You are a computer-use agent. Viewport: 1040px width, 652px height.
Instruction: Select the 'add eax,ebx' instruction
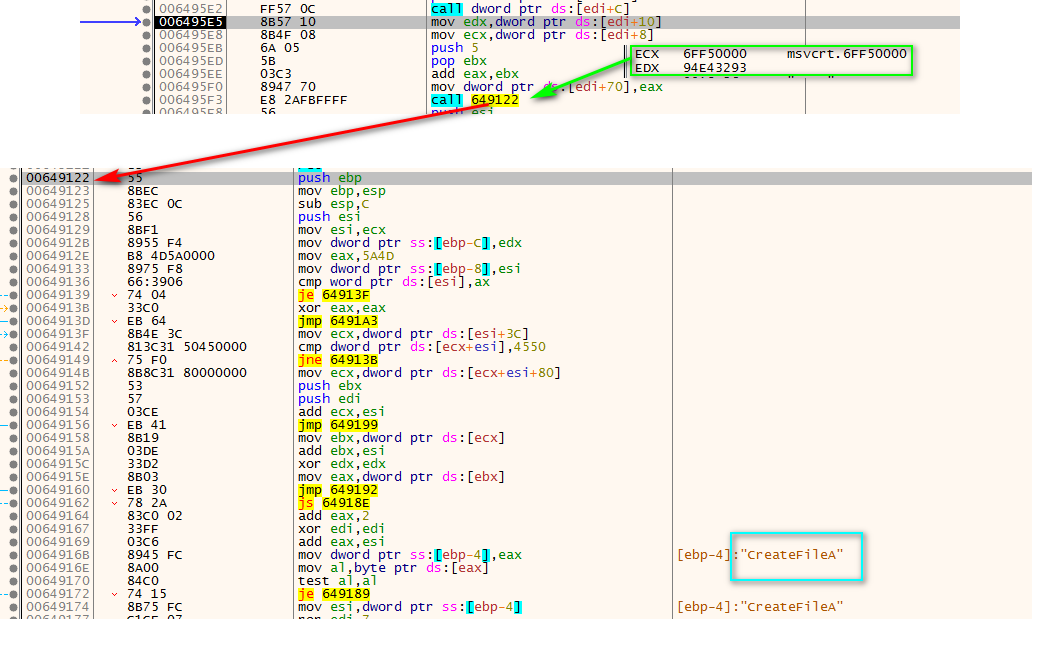475,74
